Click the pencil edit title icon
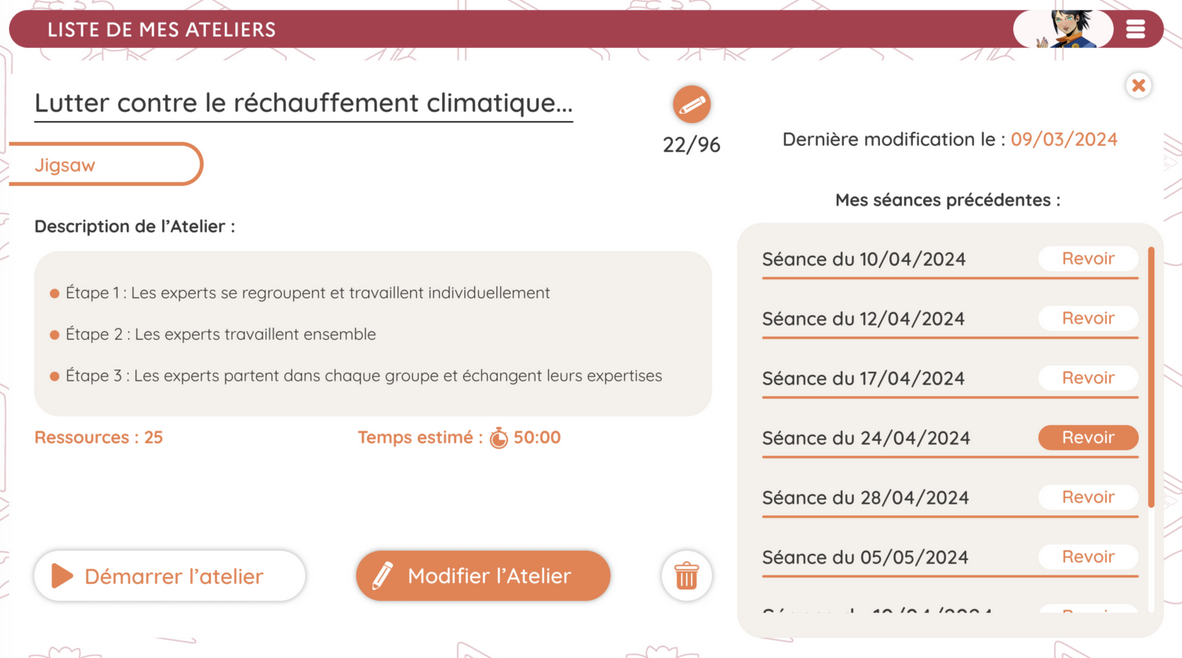 691,104
